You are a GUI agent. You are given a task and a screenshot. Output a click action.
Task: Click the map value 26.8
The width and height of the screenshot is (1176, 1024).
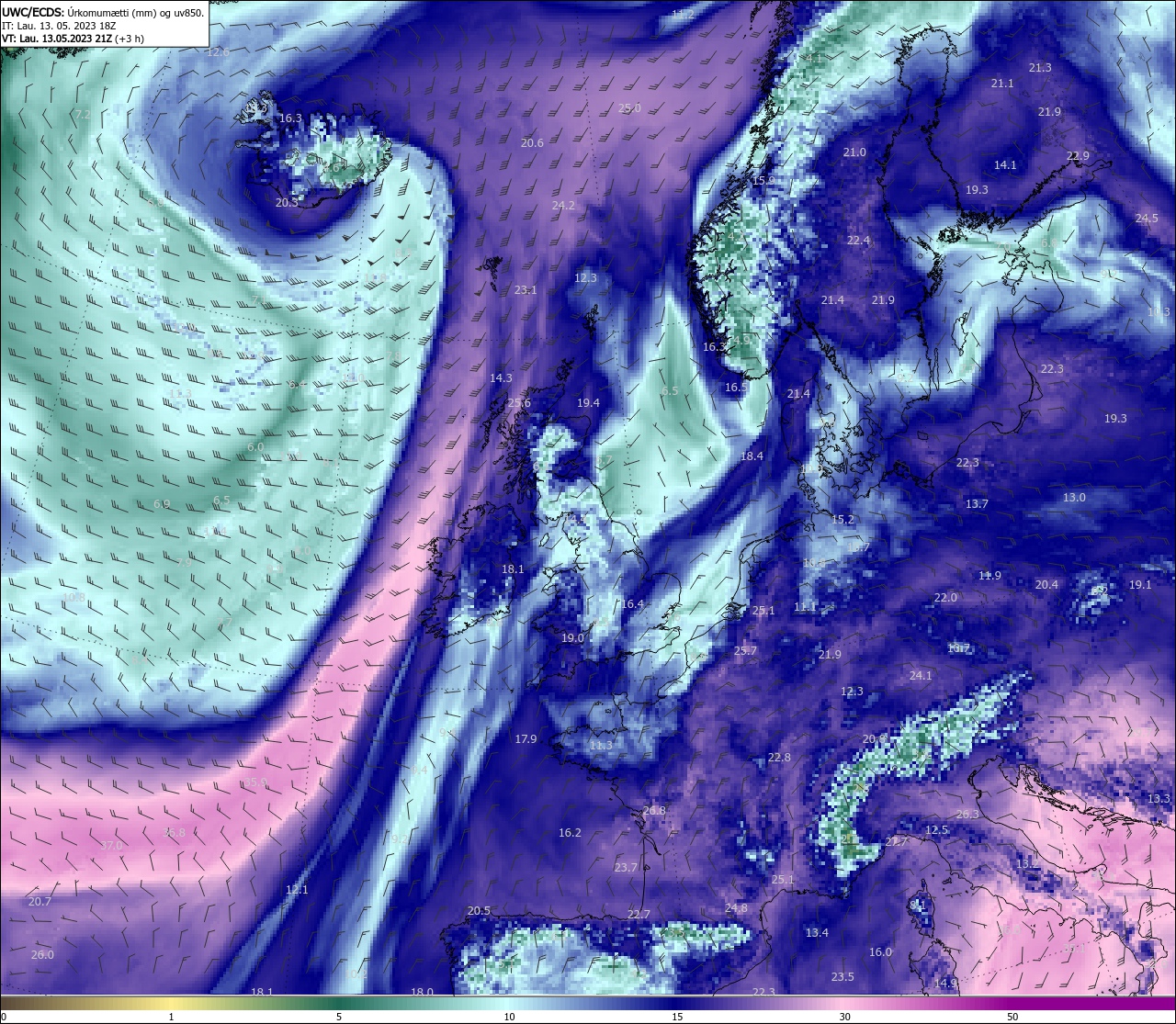(x=654, y=811)
